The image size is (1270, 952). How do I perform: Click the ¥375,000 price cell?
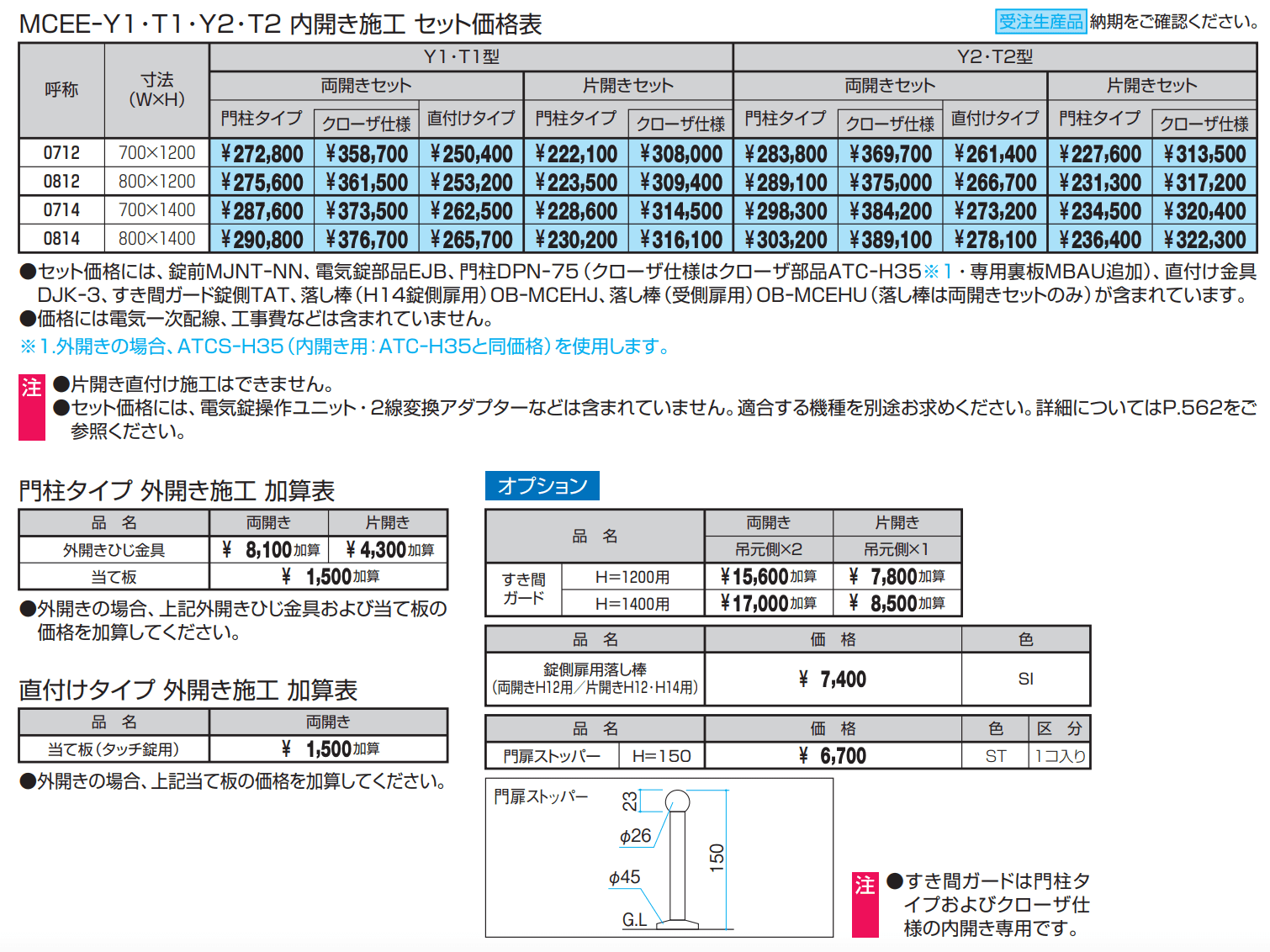[891, 182]
